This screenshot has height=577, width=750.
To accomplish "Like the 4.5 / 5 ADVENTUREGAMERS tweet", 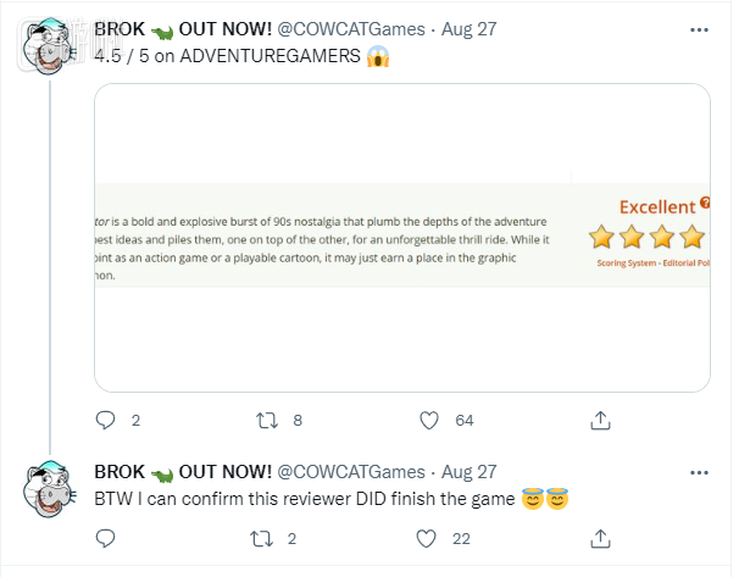I will click(429, 421).
